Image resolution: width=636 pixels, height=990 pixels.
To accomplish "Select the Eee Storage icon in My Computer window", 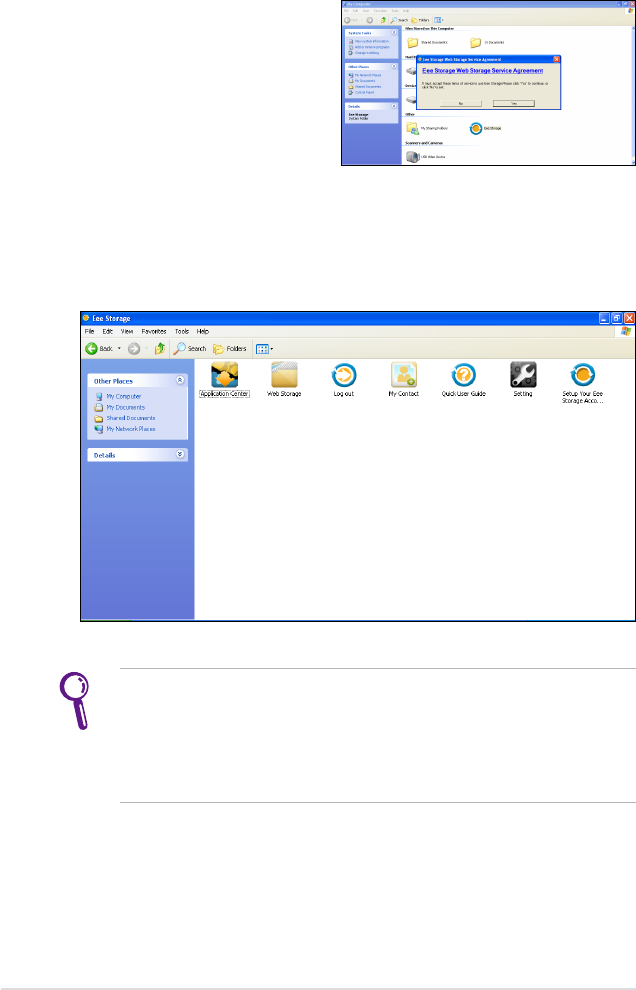I will click(x=476, y=128).
